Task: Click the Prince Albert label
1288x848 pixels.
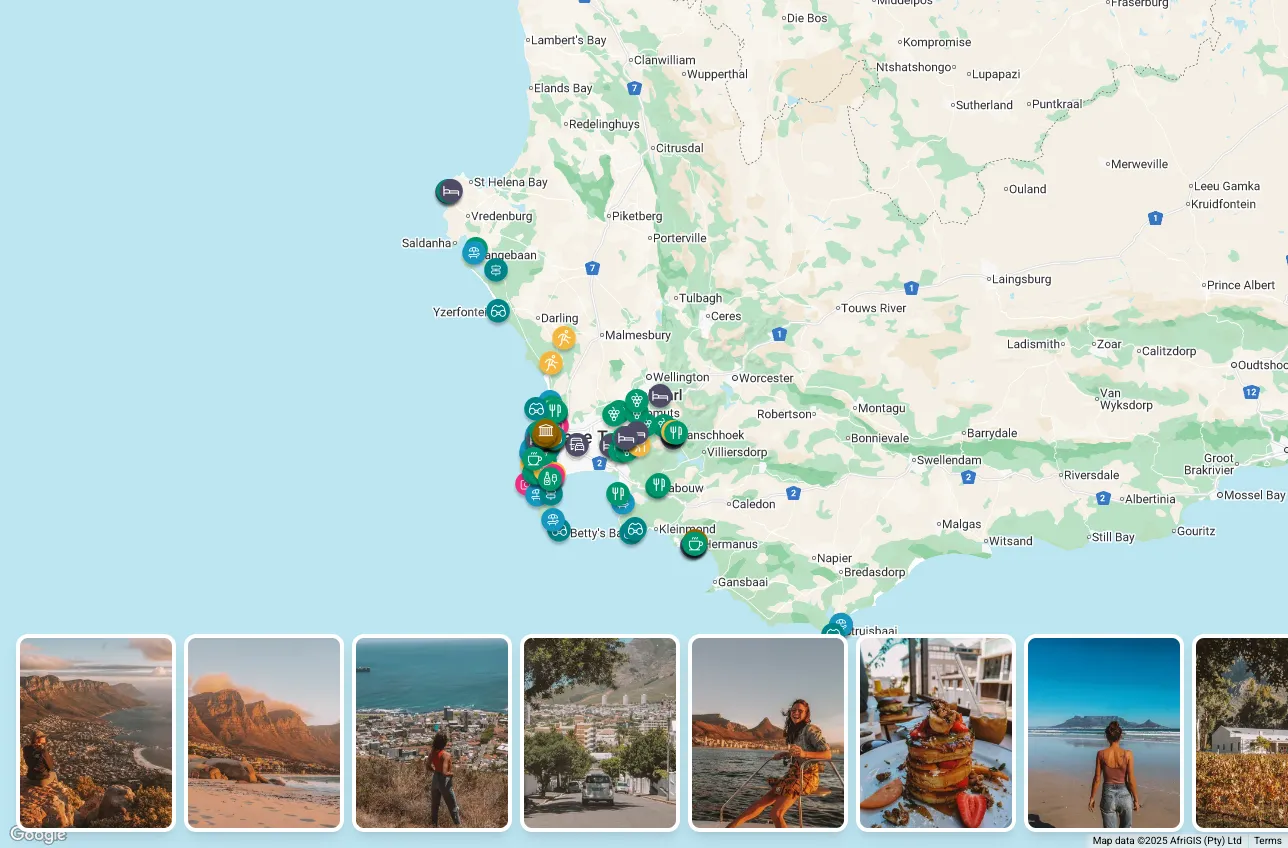Action: 1241,285
